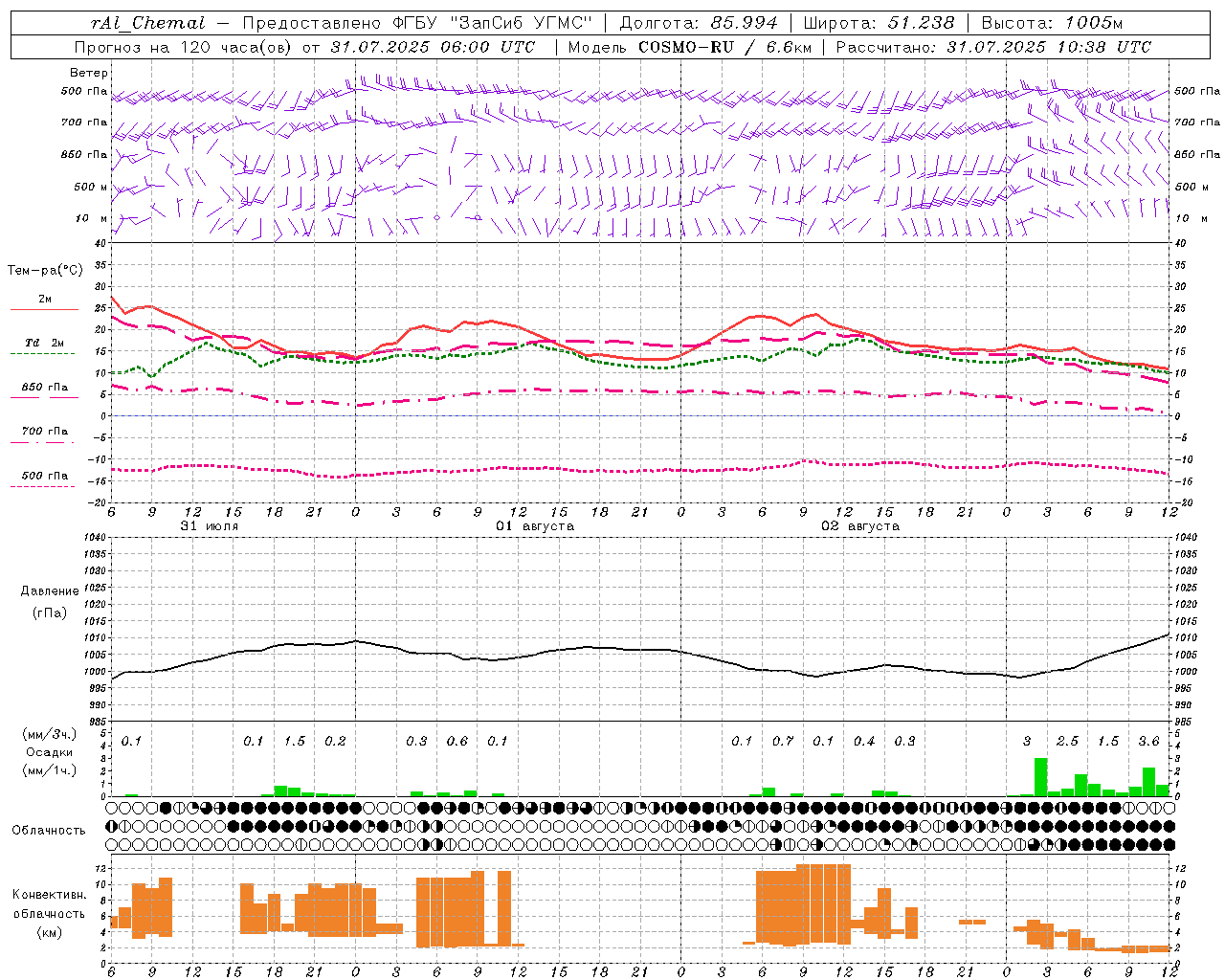The image size is (1225, 980).
Task: Click the 0.2 precipitation total
Action: (335, 741)
